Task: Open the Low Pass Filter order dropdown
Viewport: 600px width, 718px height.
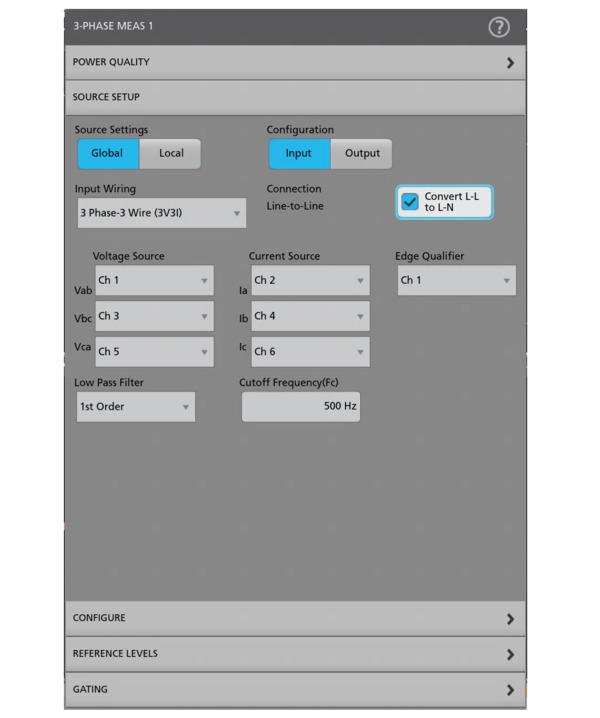Action: point(135,407)
